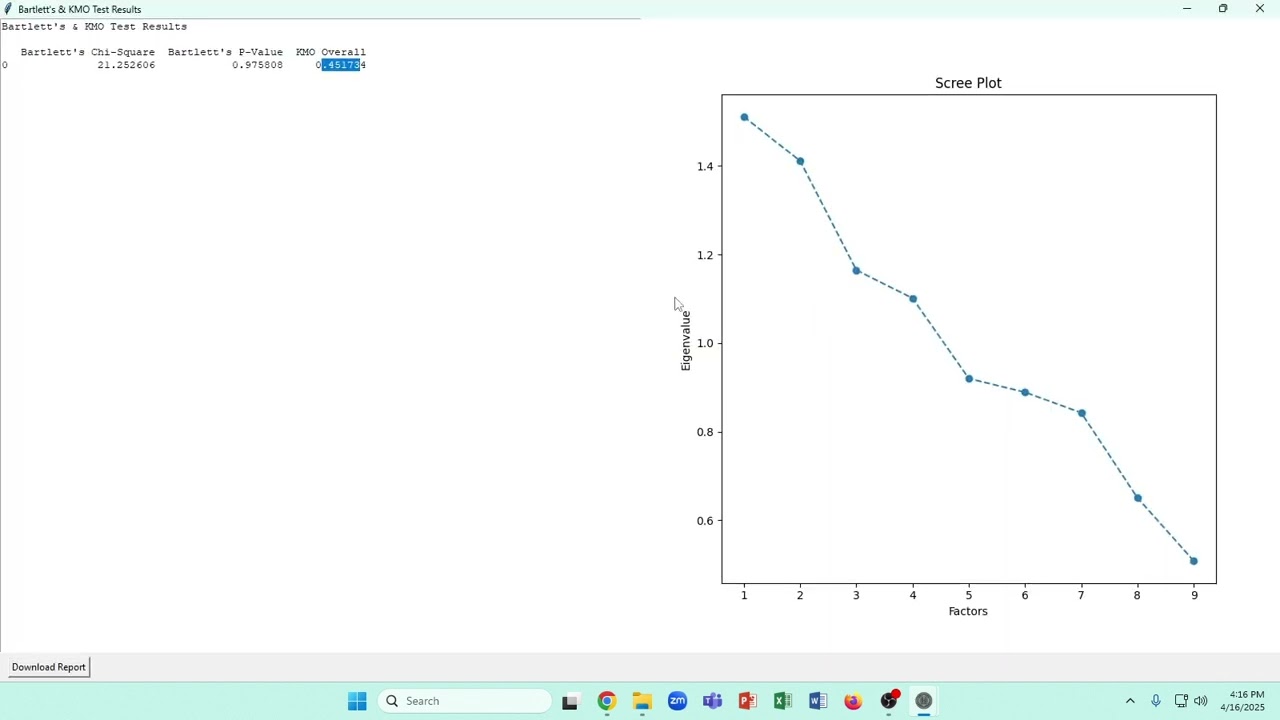Viewport: 1280px width, 720px height.
Task: Click the "Eigenvalue" y-axis label
Action: [x=685, y=341]
